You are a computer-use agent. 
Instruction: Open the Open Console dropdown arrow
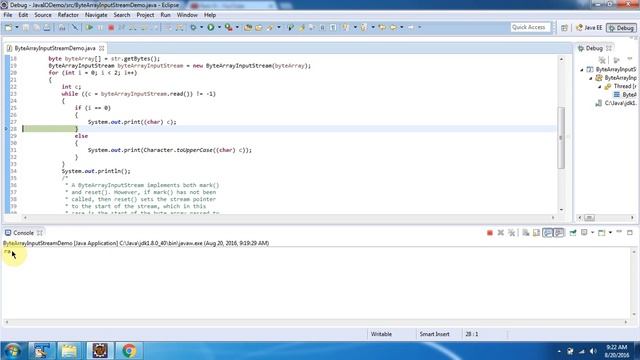pos(610,233)
